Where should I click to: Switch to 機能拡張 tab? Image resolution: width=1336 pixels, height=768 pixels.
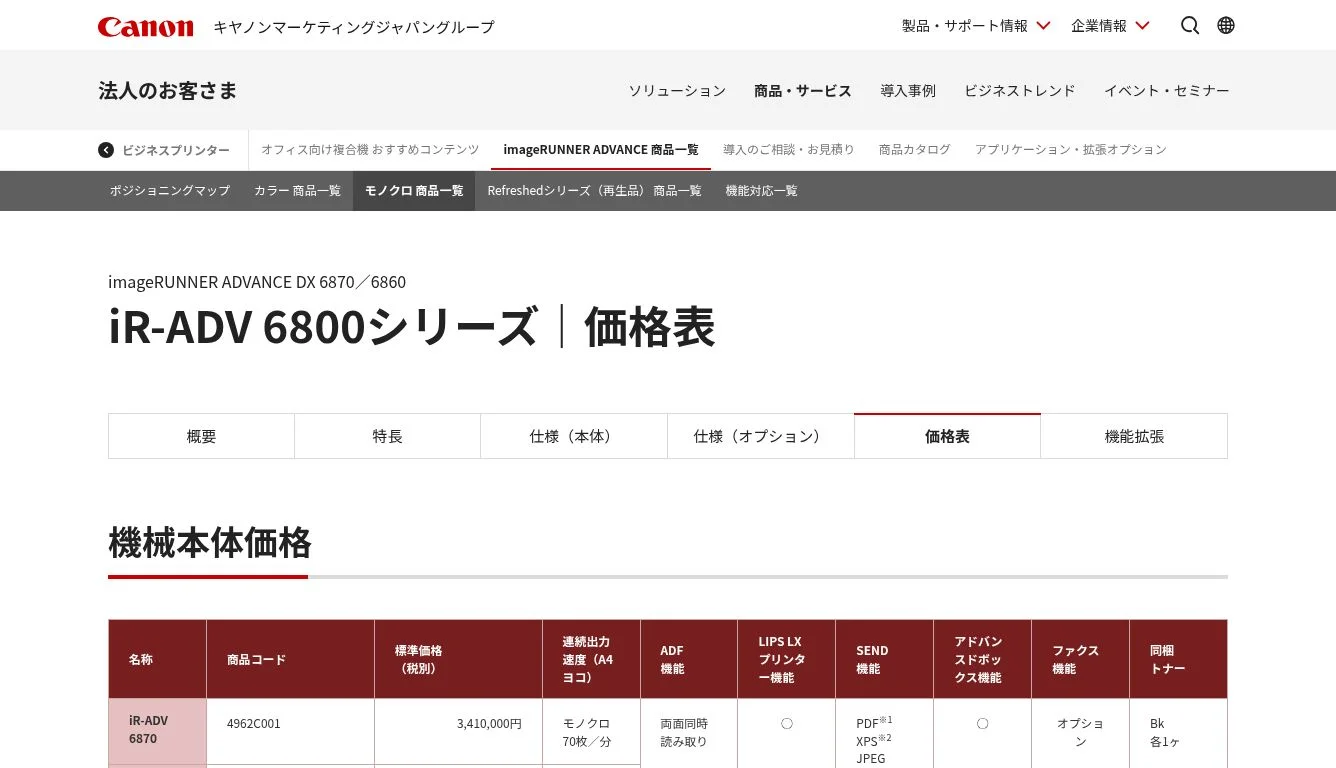coord(1134,436)
